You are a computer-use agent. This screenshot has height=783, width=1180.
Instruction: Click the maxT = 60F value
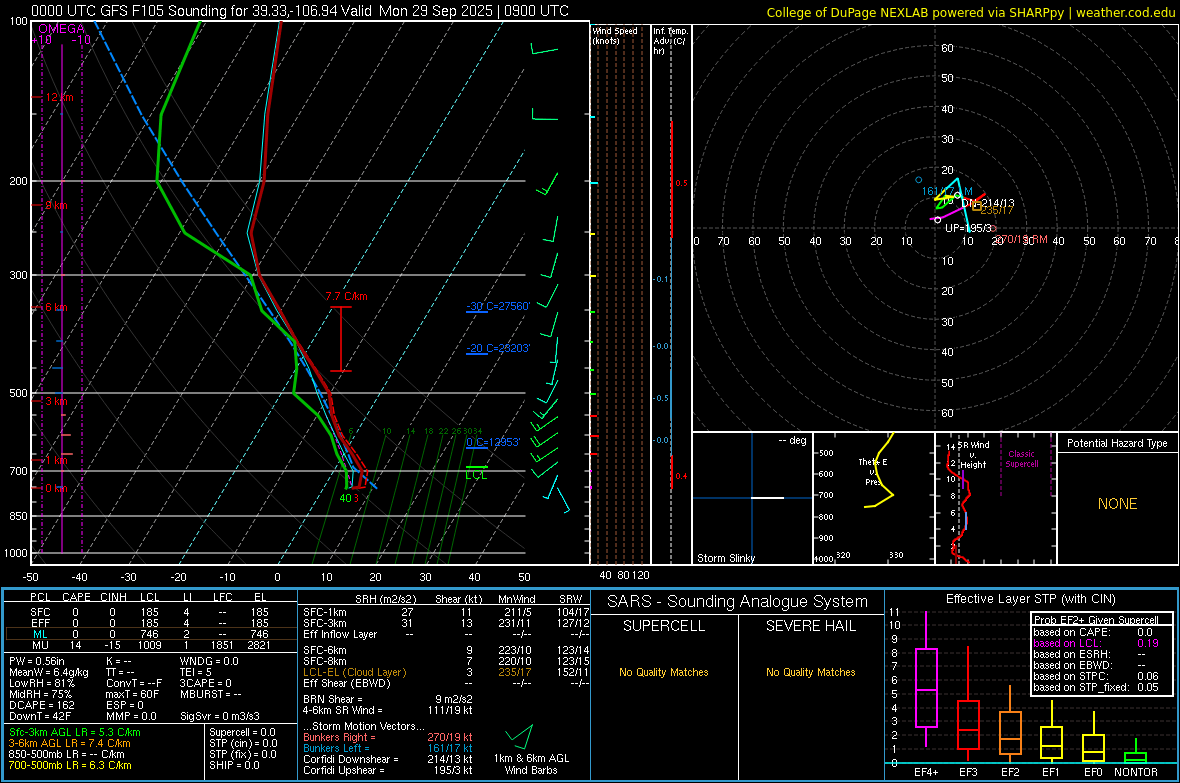[132, 694]
